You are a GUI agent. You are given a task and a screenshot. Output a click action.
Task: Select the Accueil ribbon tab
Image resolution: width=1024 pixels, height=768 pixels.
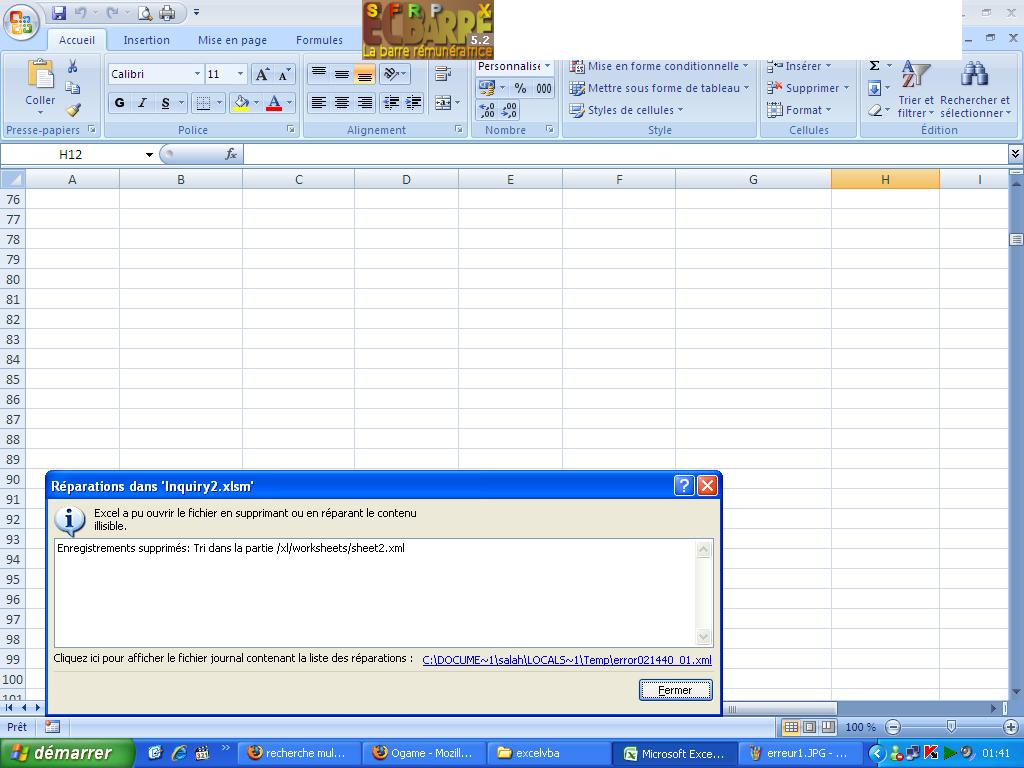point(76,40)
